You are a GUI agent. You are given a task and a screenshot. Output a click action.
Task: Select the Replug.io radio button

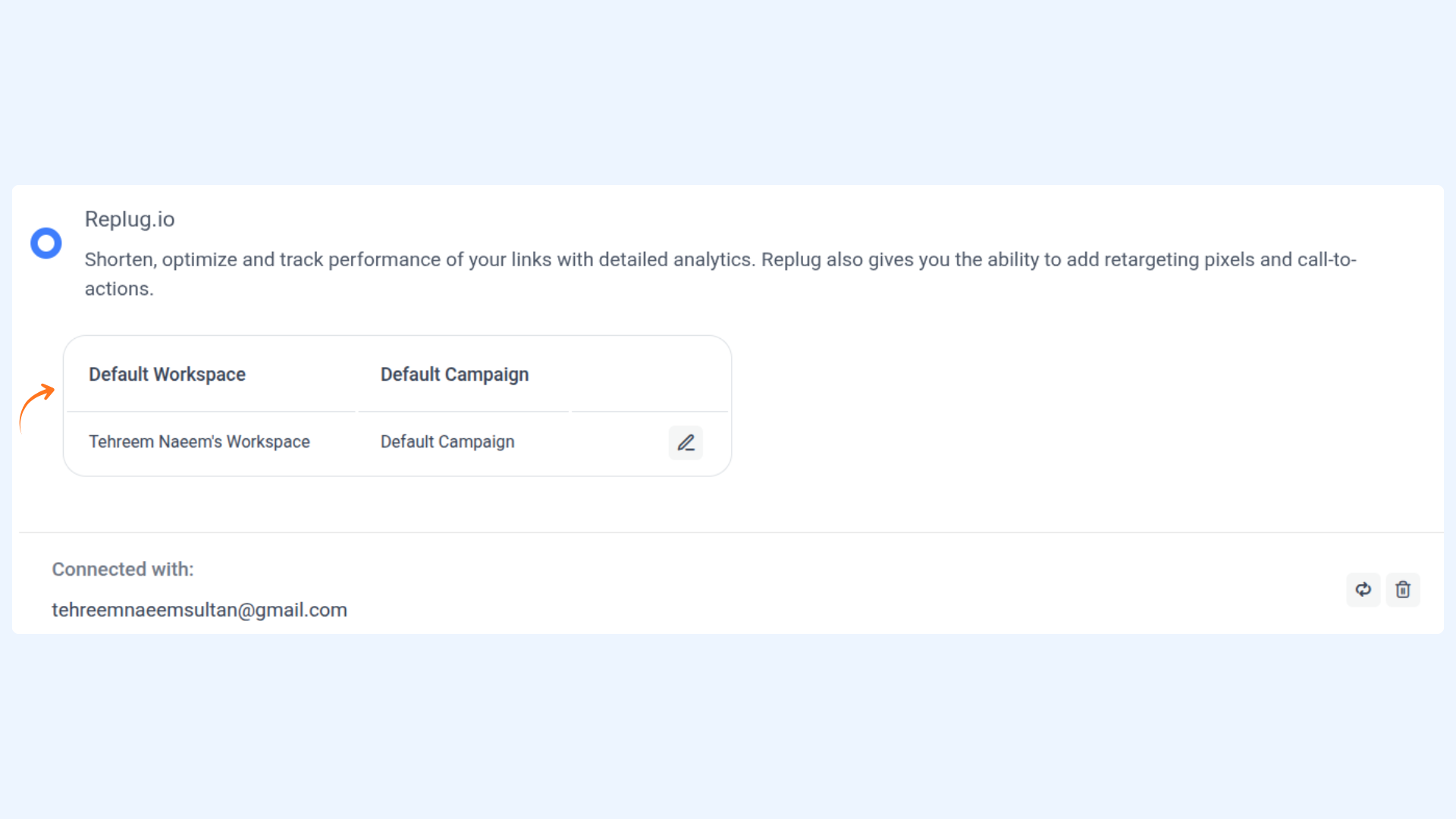tap(46, 243)
